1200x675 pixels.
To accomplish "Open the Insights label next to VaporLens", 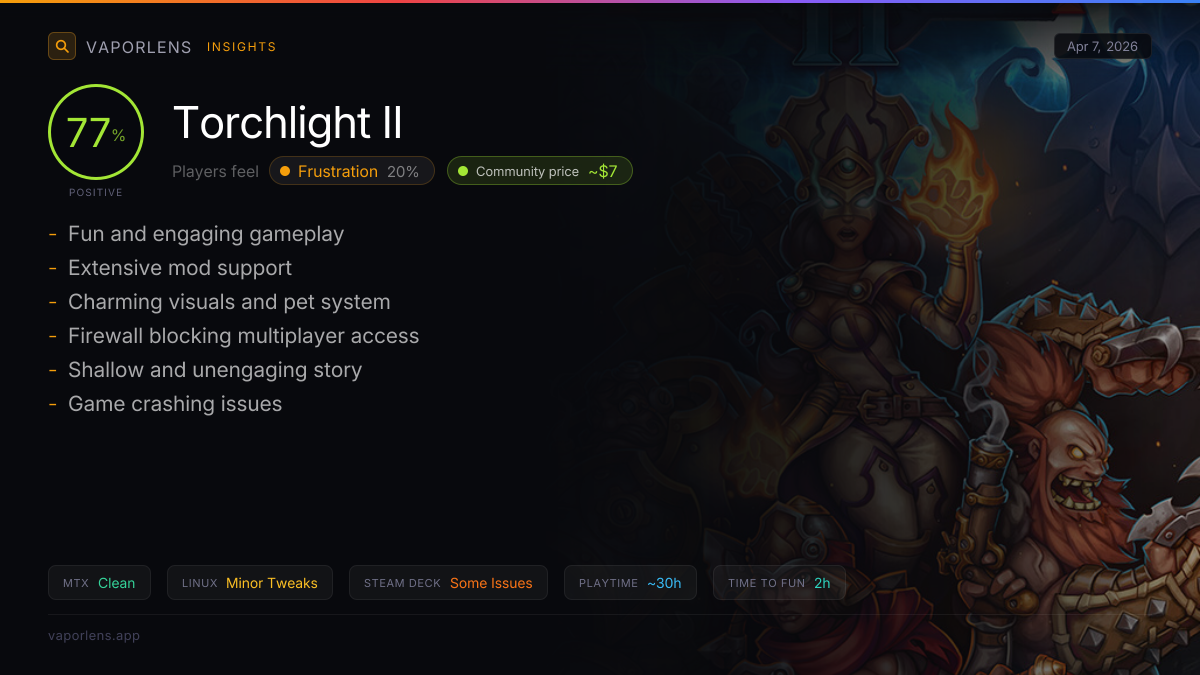I will click(242, 47).
